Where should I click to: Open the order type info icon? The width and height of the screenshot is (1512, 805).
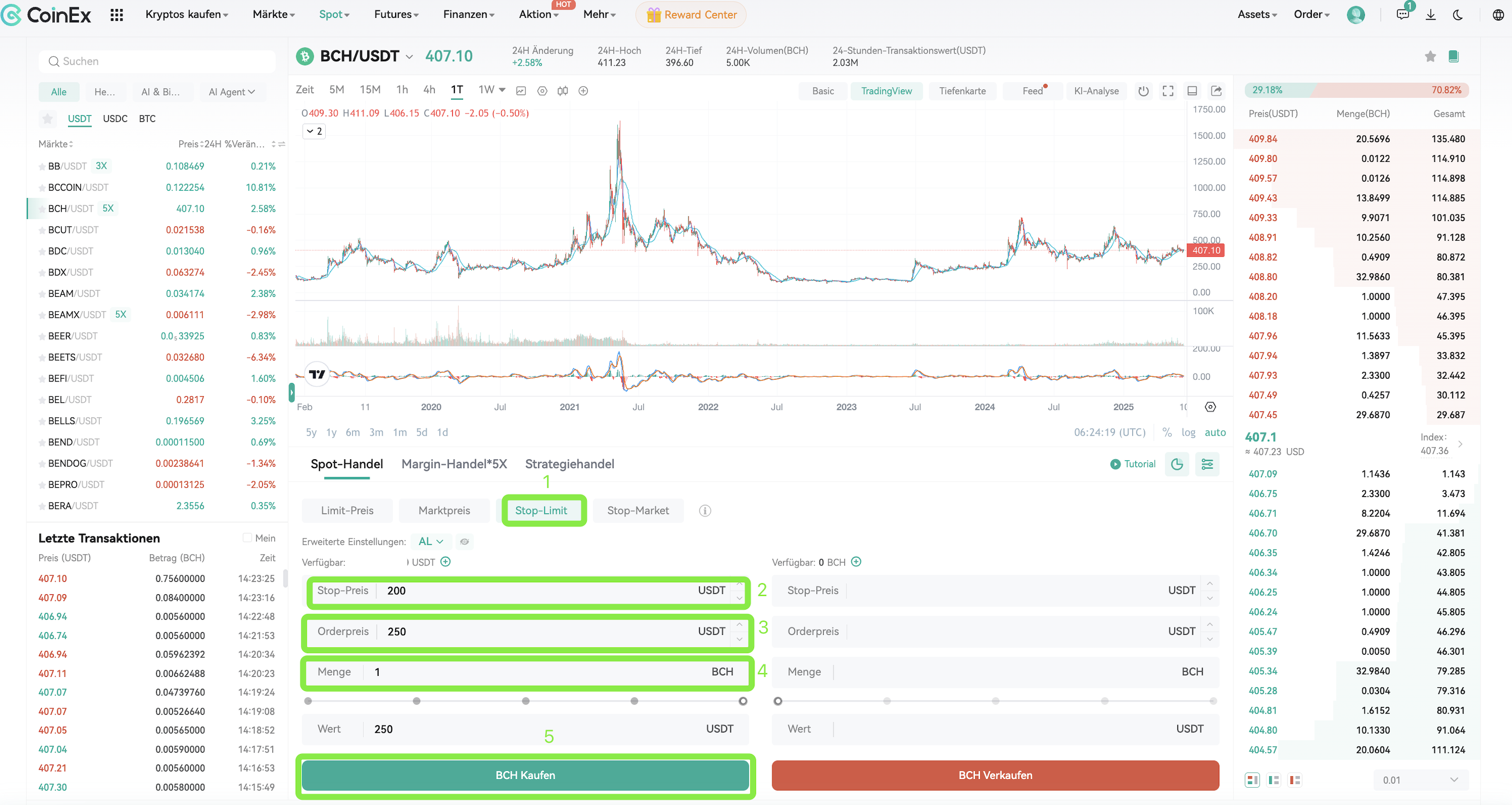(x=705, y=510)
